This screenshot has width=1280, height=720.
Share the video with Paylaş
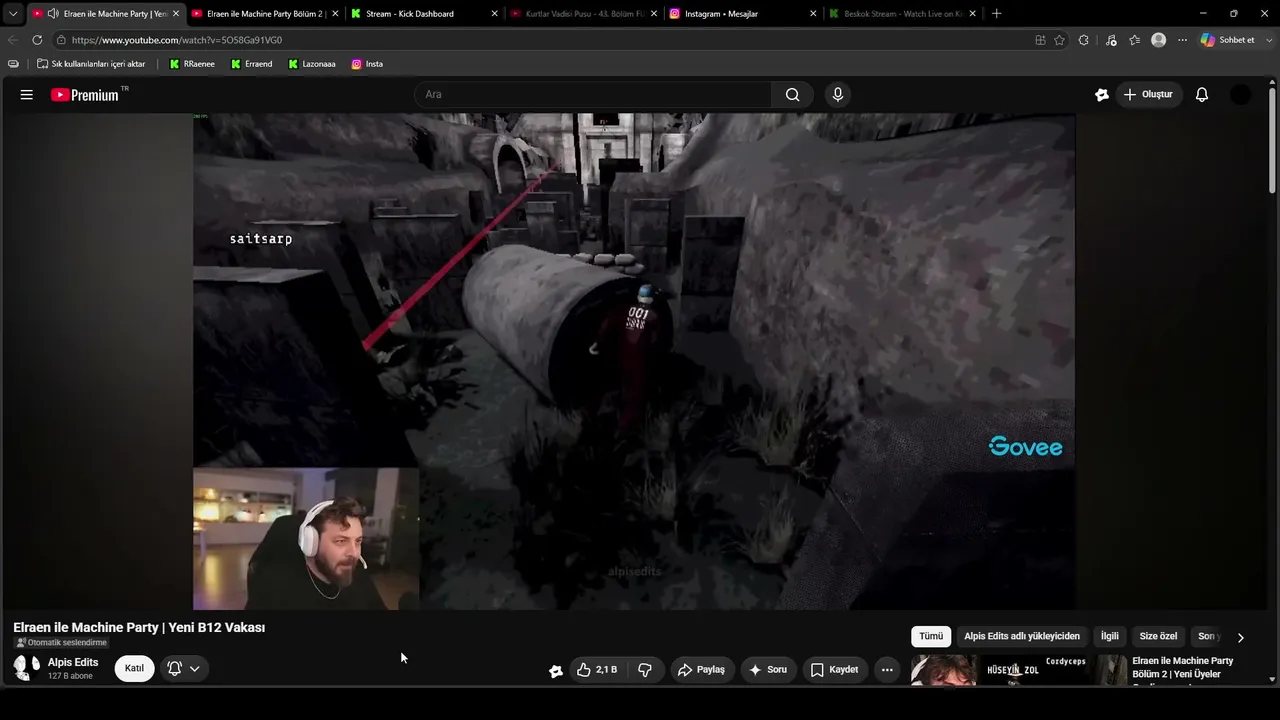[x=701, y=670]
